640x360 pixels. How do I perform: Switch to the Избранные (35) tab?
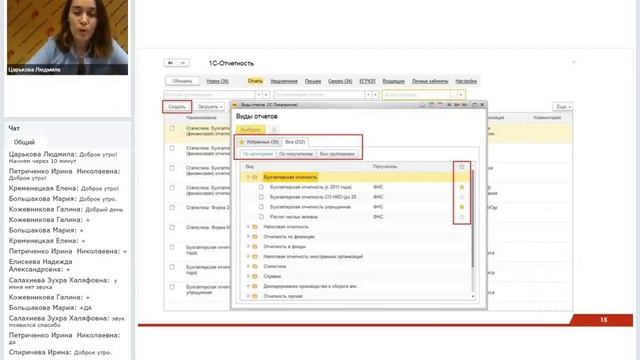259,142
